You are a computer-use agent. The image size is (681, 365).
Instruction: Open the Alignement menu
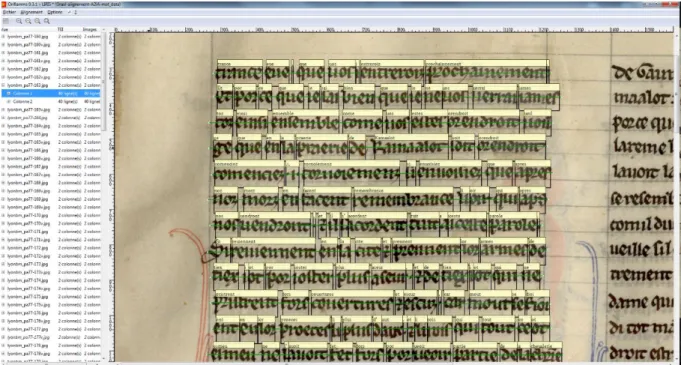tap(32, 12)
